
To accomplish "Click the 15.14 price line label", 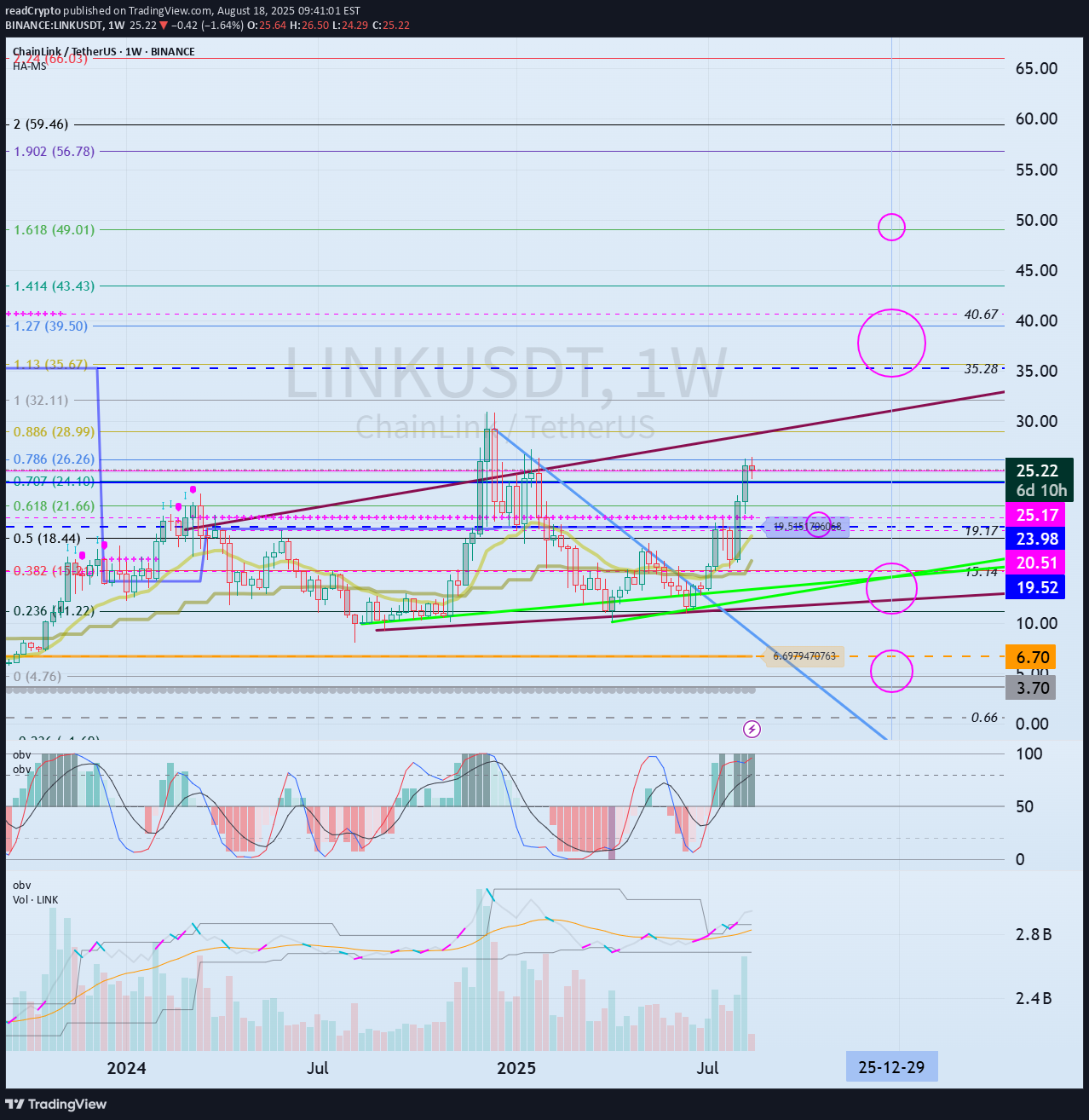I will coord(981,572).
